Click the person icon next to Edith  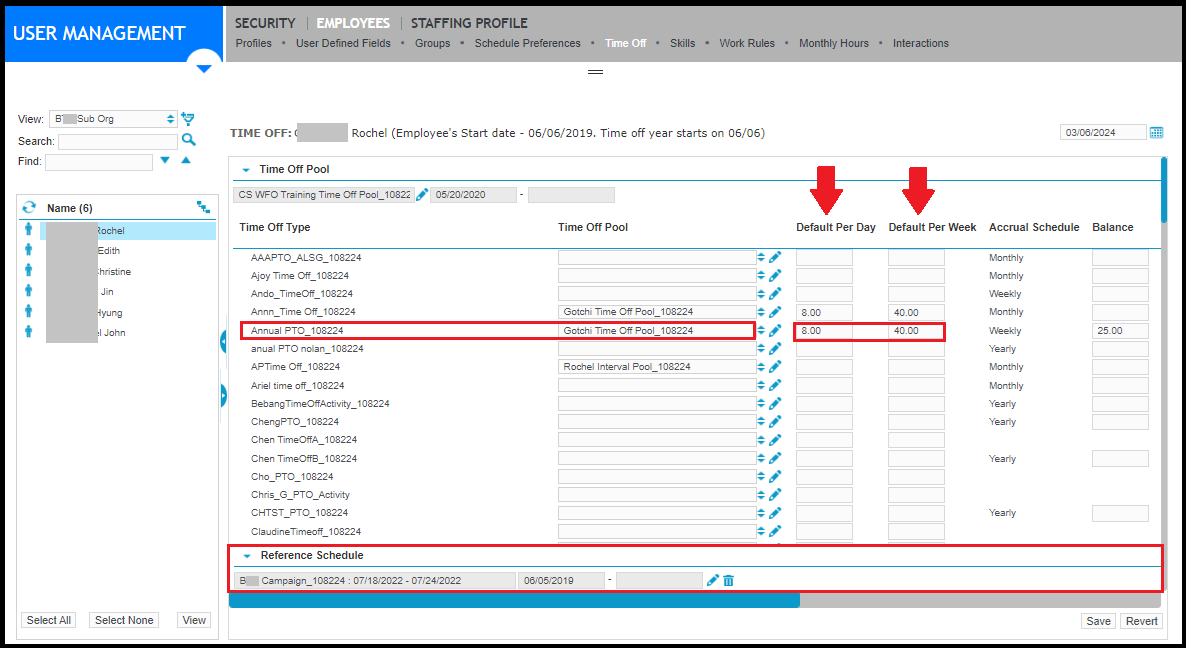(x=29, y=250)
